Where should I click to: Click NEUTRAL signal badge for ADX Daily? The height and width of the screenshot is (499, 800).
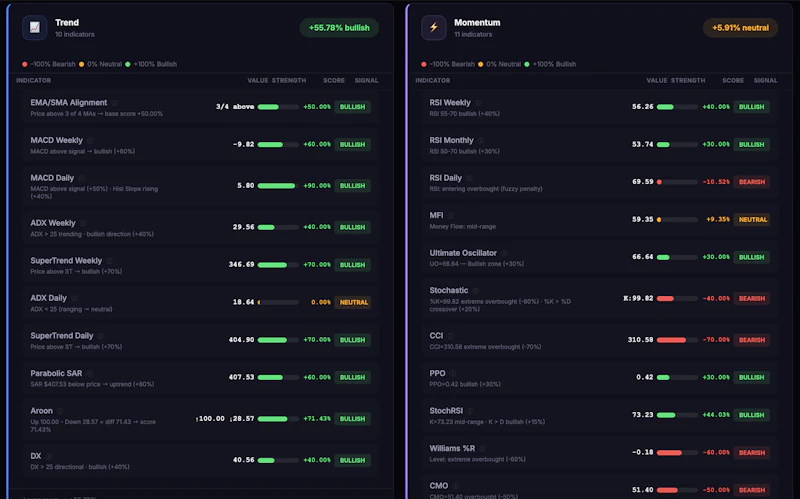(353, 302)
